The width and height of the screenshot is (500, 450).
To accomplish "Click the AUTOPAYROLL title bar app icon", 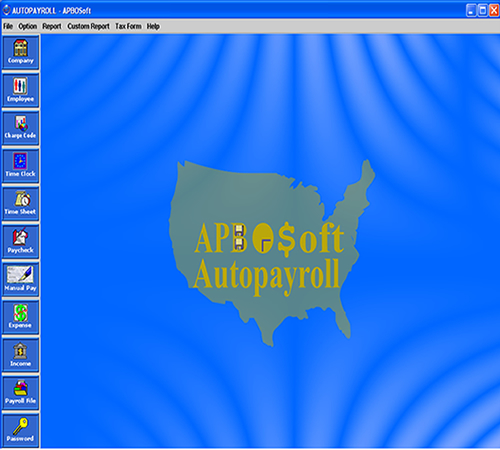I will 6,10.
